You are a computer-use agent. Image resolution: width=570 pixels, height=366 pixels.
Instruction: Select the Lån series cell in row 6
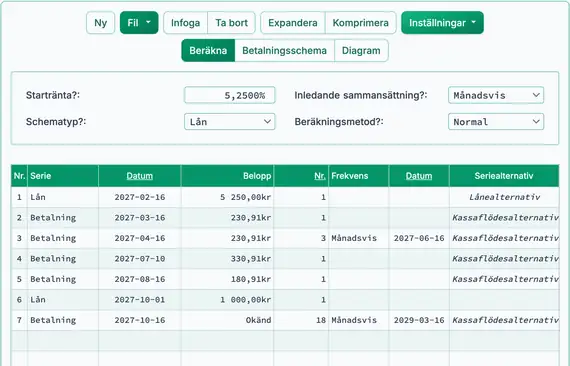[x=63, y=300]
